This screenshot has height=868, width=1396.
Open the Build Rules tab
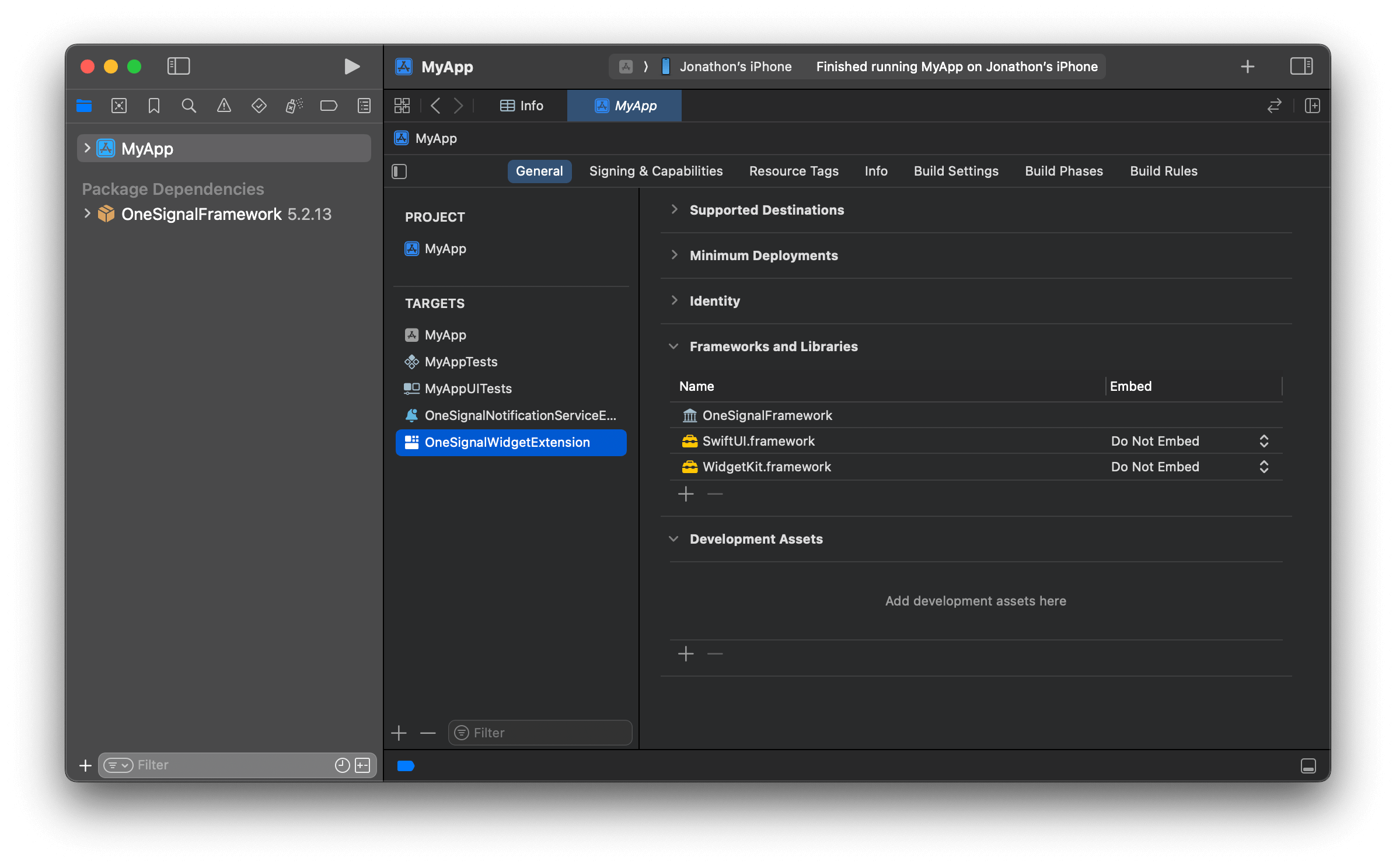coord(1164,171)
